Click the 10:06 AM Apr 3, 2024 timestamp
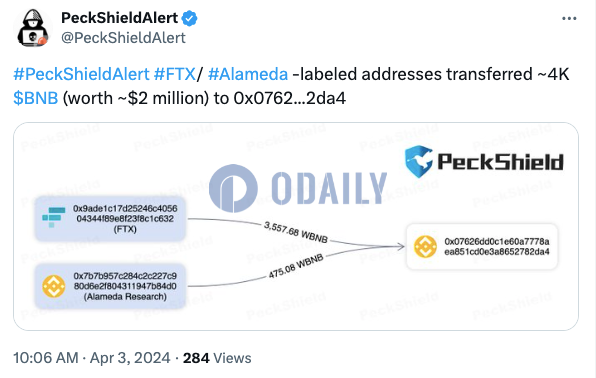Screen dimensions: 596x378 coord(92,358)
